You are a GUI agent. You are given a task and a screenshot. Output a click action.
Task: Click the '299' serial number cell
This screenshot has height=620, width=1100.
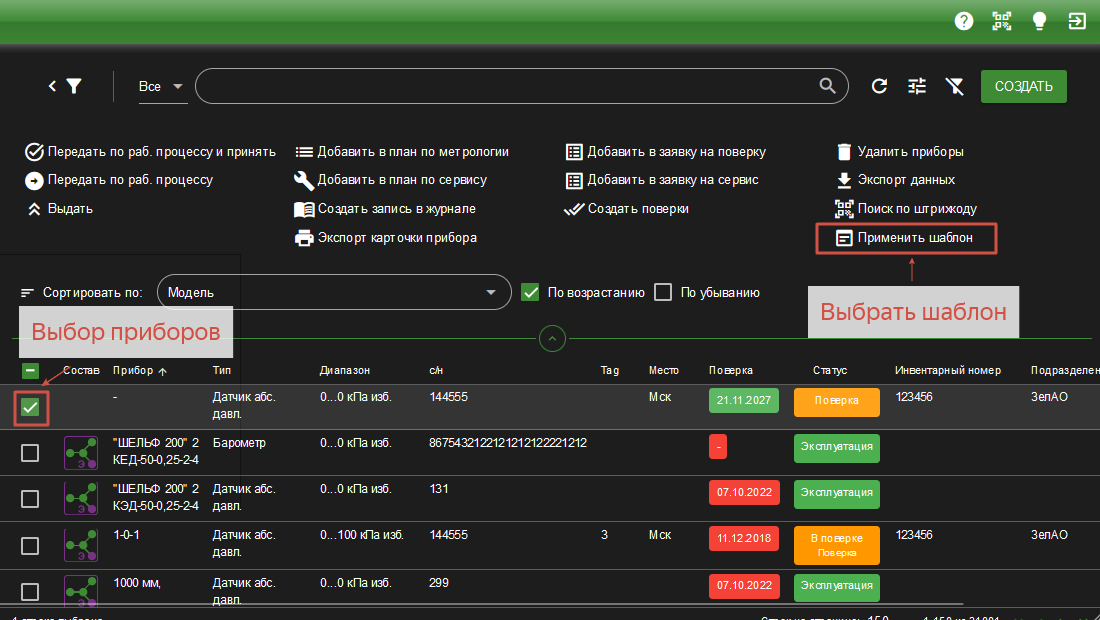click(438, 583)
